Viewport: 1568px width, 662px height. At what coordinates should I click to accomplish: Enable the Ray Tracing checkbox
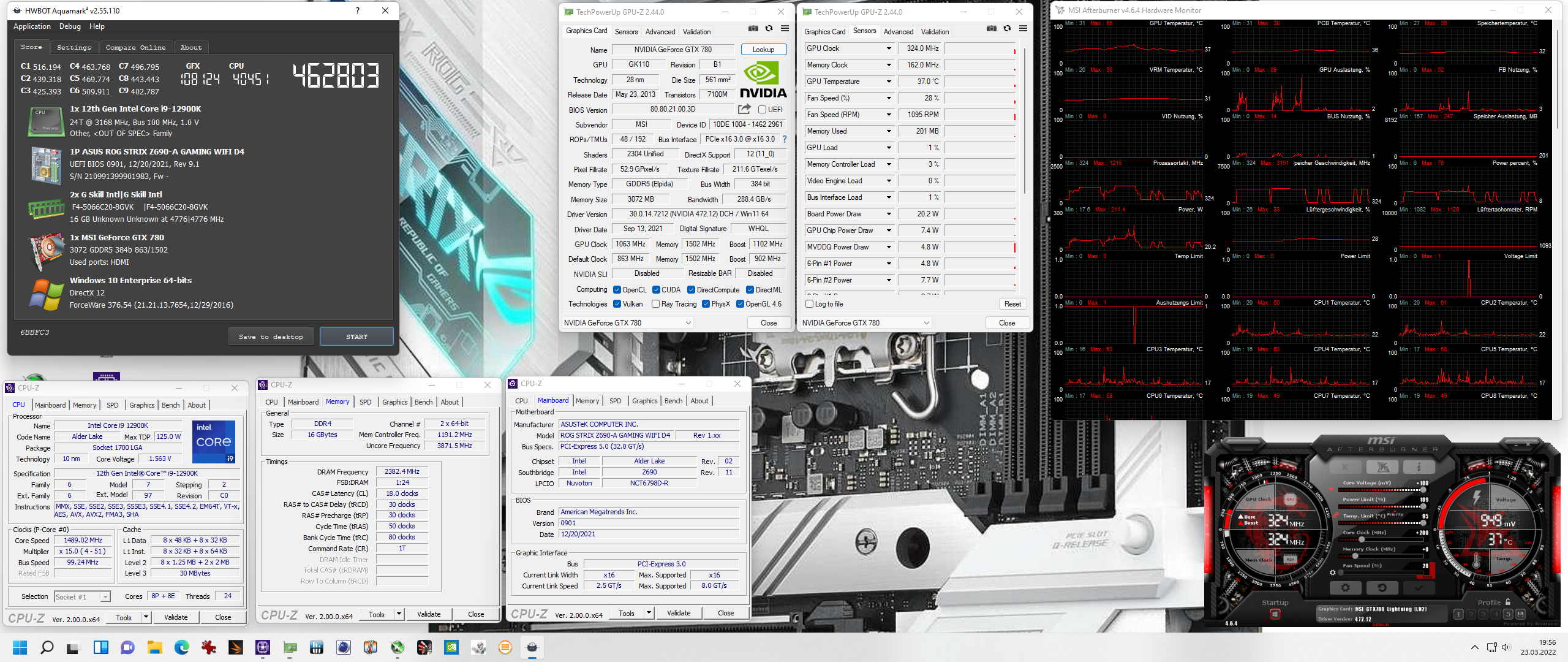pos(656,304)
